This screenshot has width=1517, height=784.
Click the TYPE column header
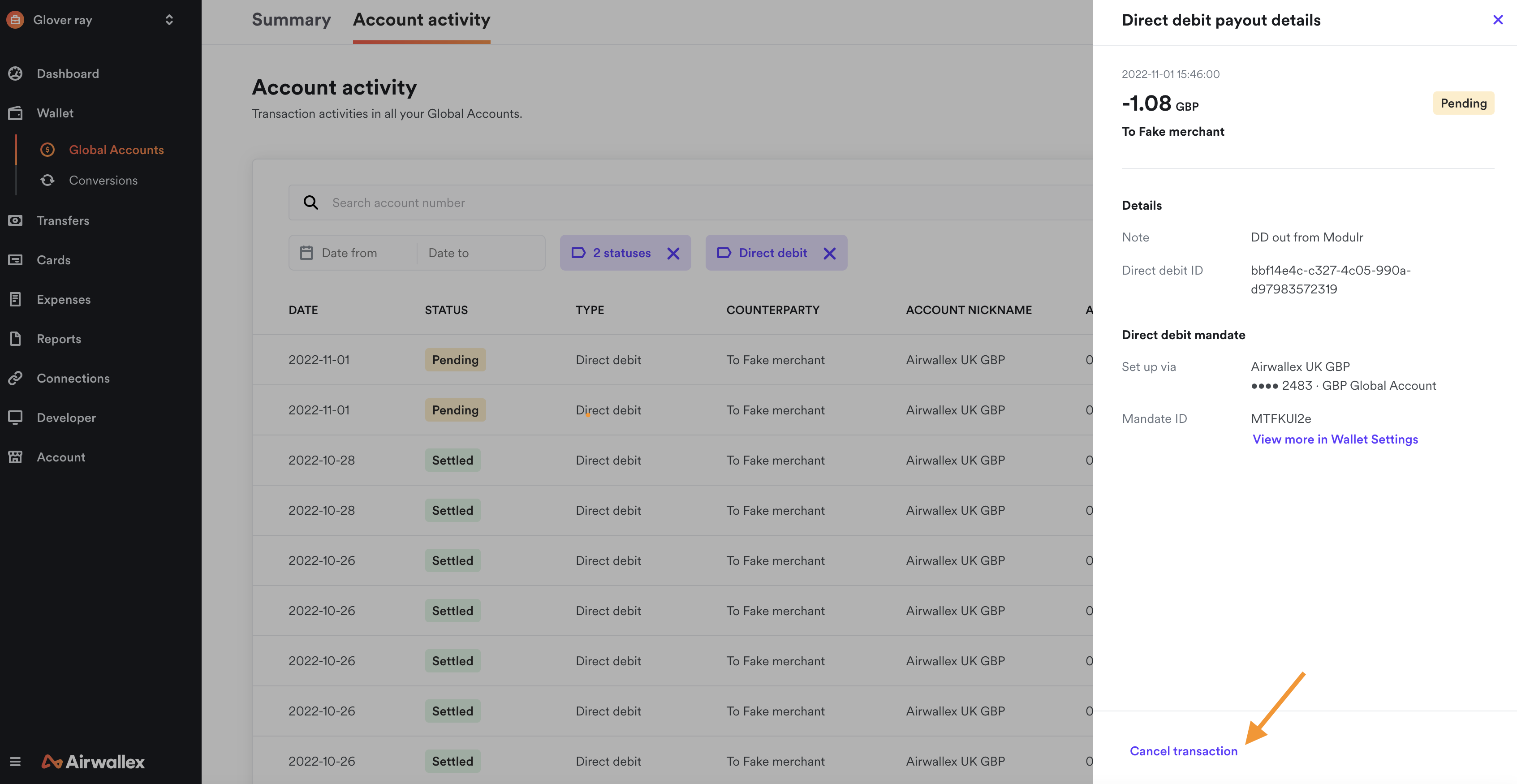(590, 310)
